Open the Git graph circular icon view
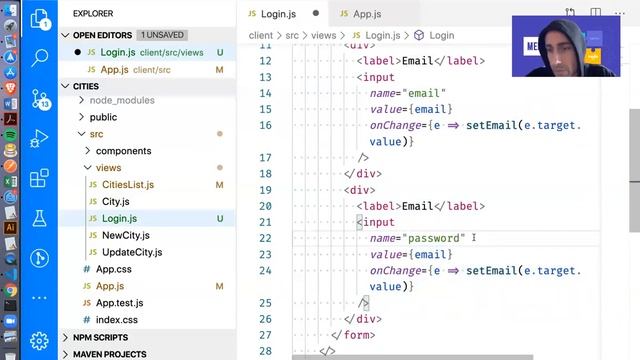The width and height of the screenshot is (640, 360). pyautogui.click(x=39, y=258)
